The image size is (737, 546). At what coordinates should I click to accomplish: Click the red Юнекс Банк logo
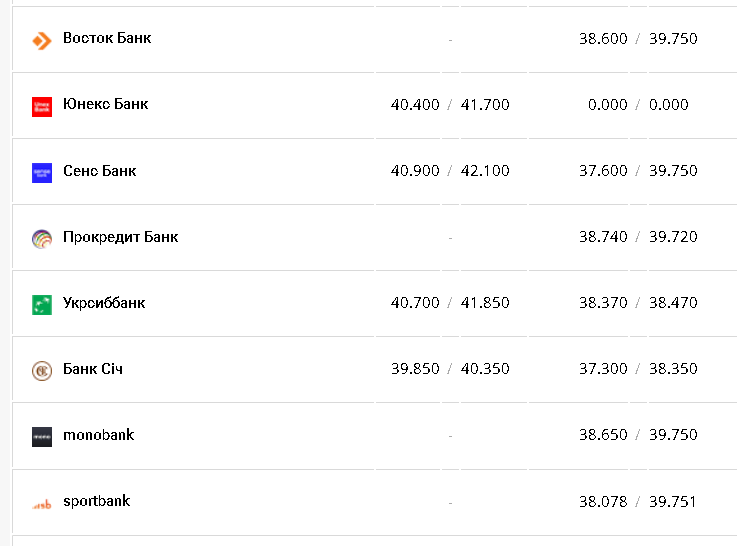41,106
